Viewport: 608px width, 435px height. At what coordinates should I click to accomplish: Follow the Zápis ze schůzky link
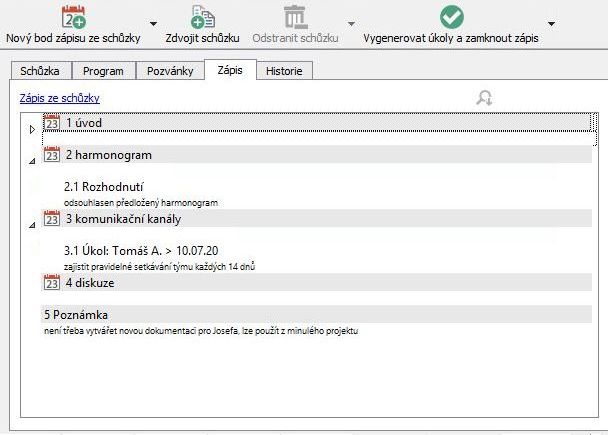[60, 98]
